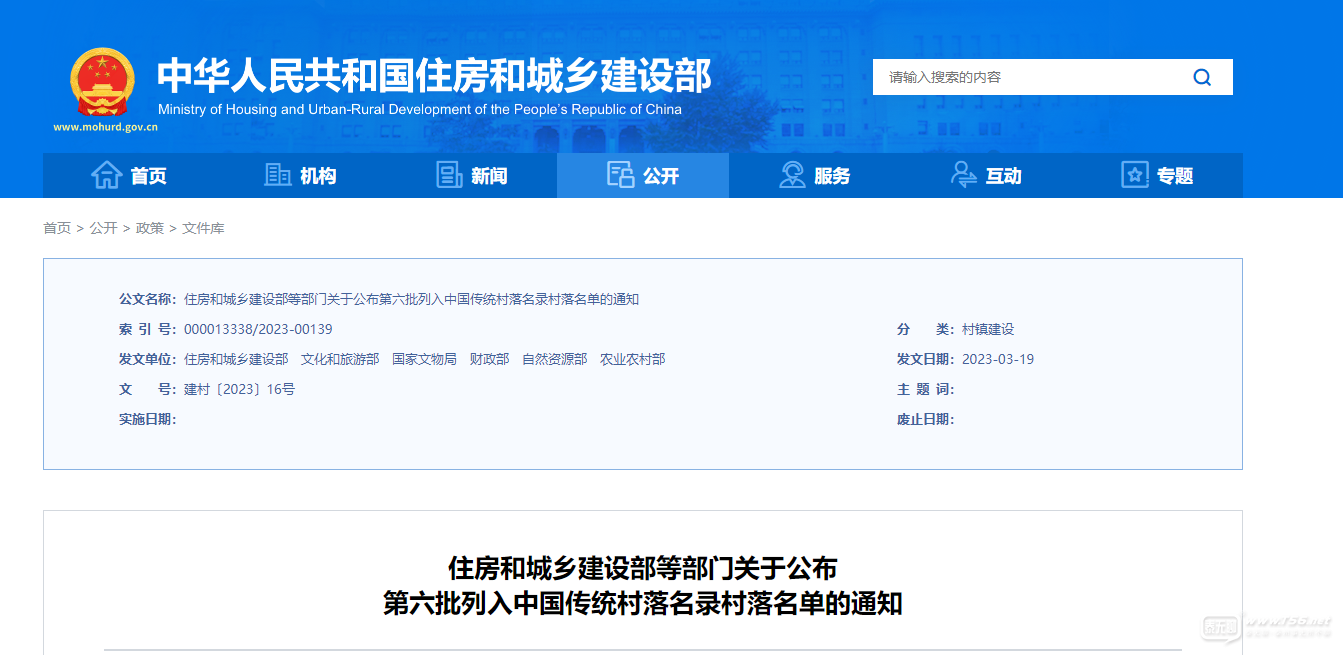
Task: Click index number 000013338/2023-00139
Action: [x=258, y=329]
